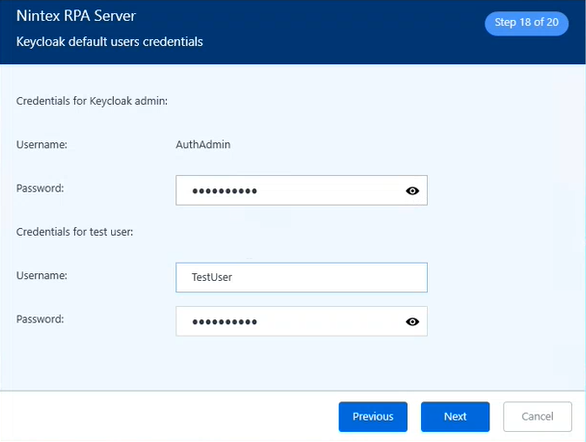Screen dimensions: 586x442
Task: Reveal the test user password
Action: coord(412,322)
